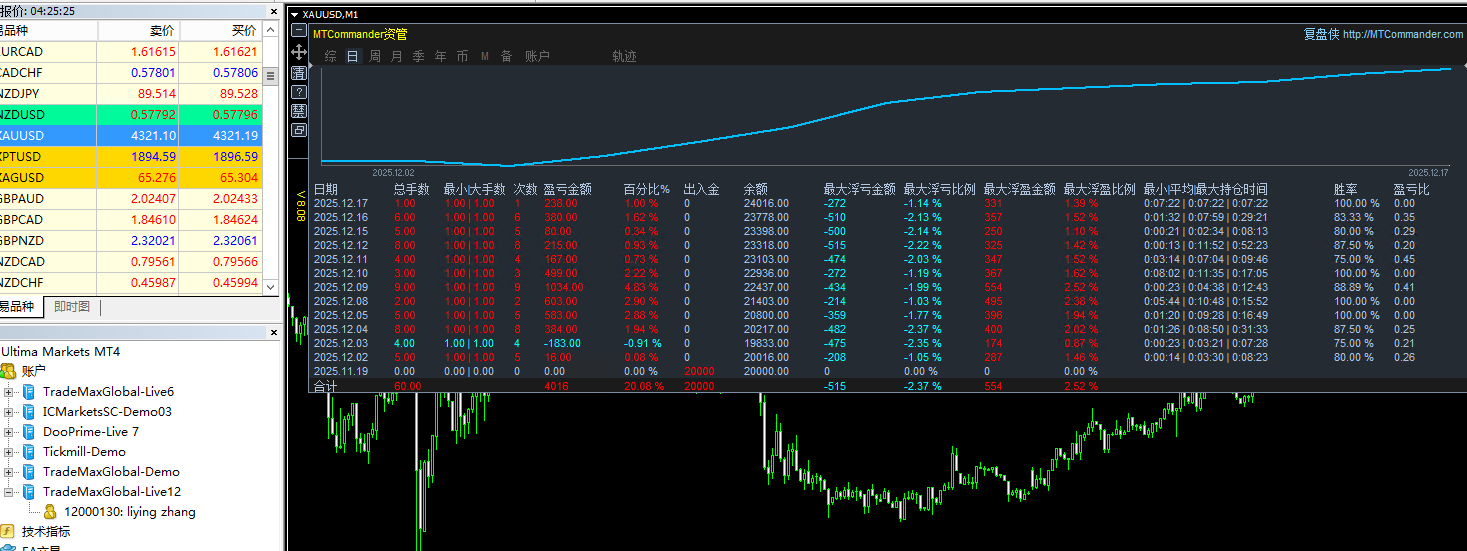Expand the DooPrime-Live 7 tree node

(9, 431)
